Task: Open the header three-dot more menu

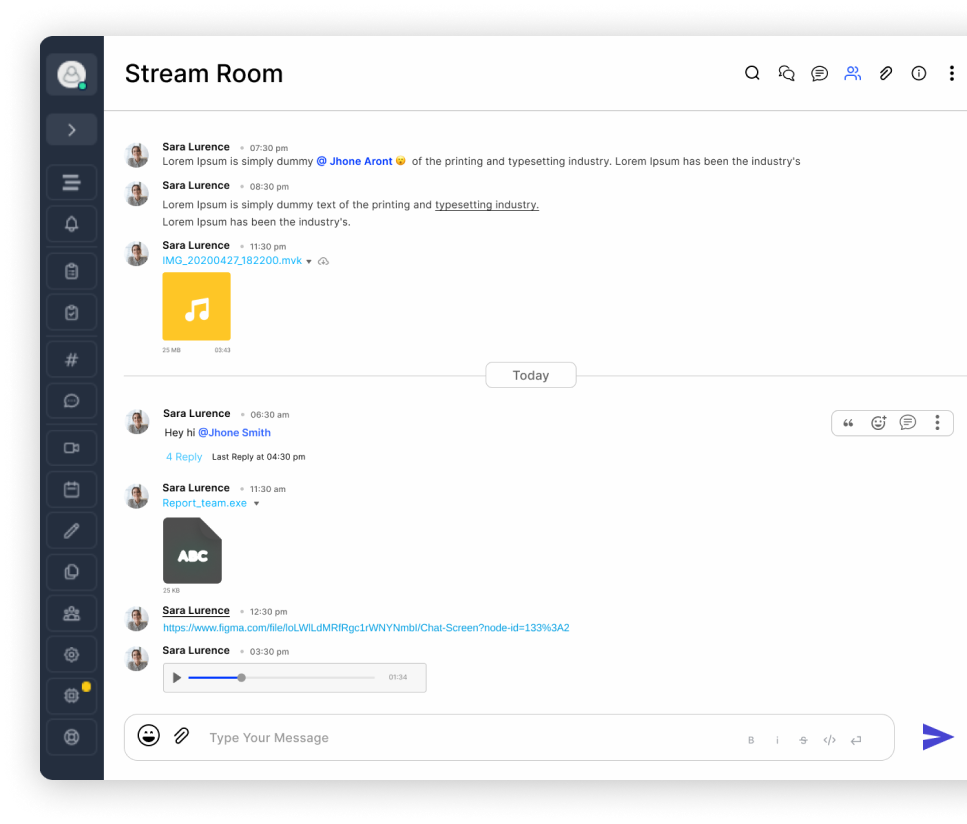Action: (x=952, y=73)
